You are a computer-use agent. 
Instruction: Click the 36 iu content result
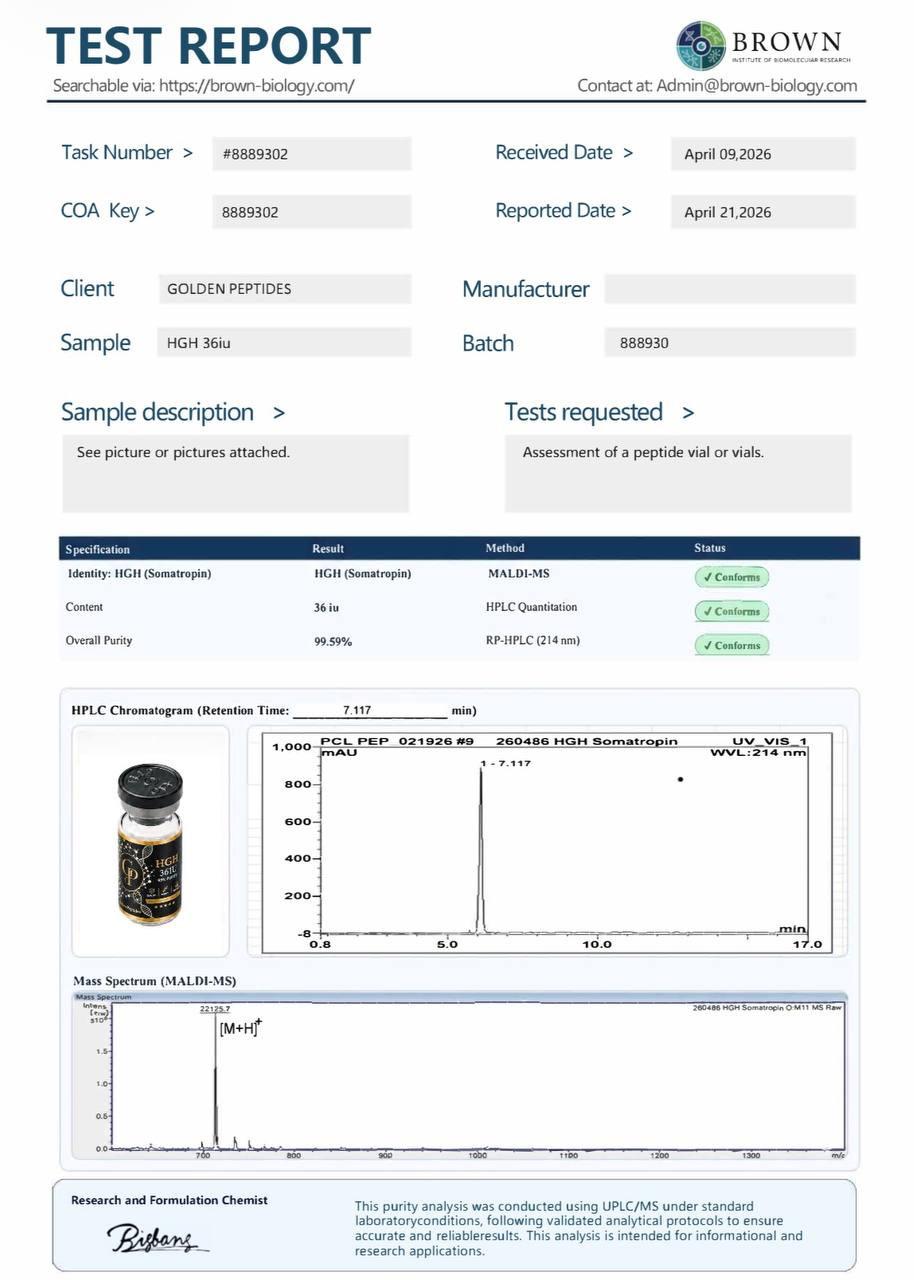click(x=326, y=608)
